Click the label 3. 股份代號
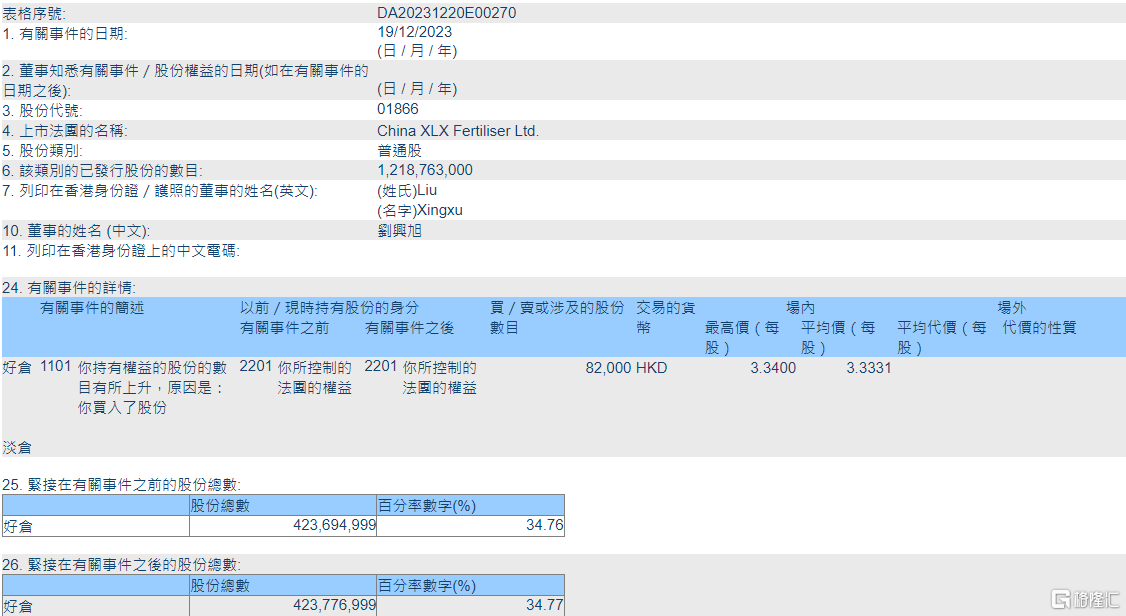 [42, 111]
